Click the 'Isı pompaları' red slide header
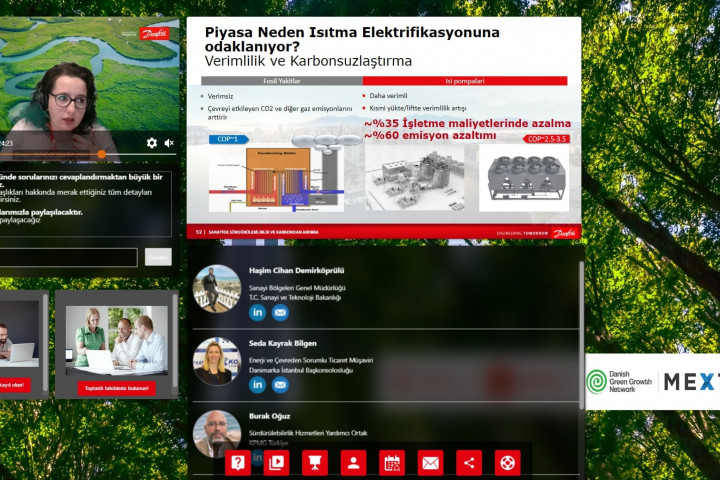 465,81
